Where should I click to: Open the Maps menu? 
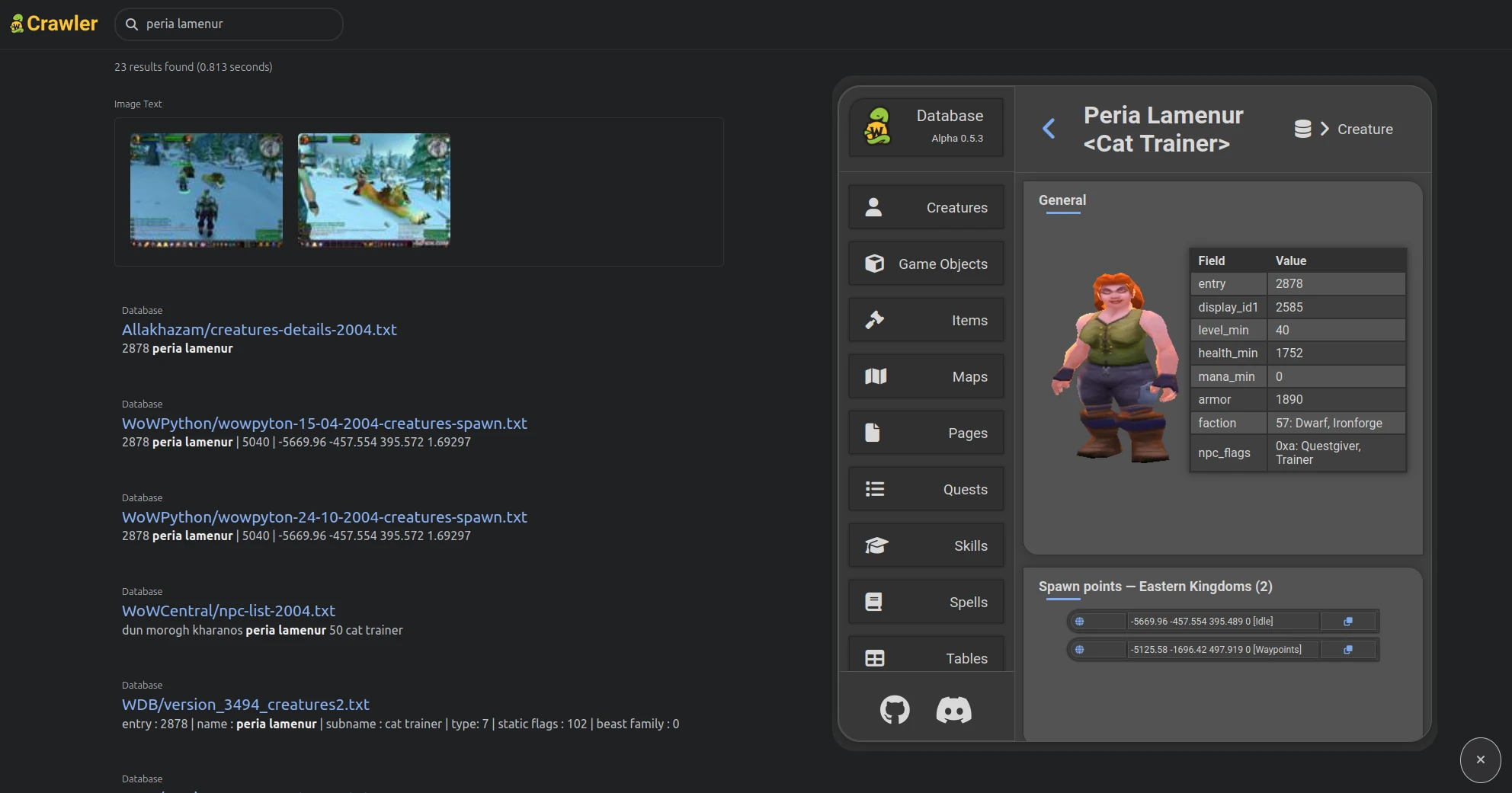[x=926, y=376]
